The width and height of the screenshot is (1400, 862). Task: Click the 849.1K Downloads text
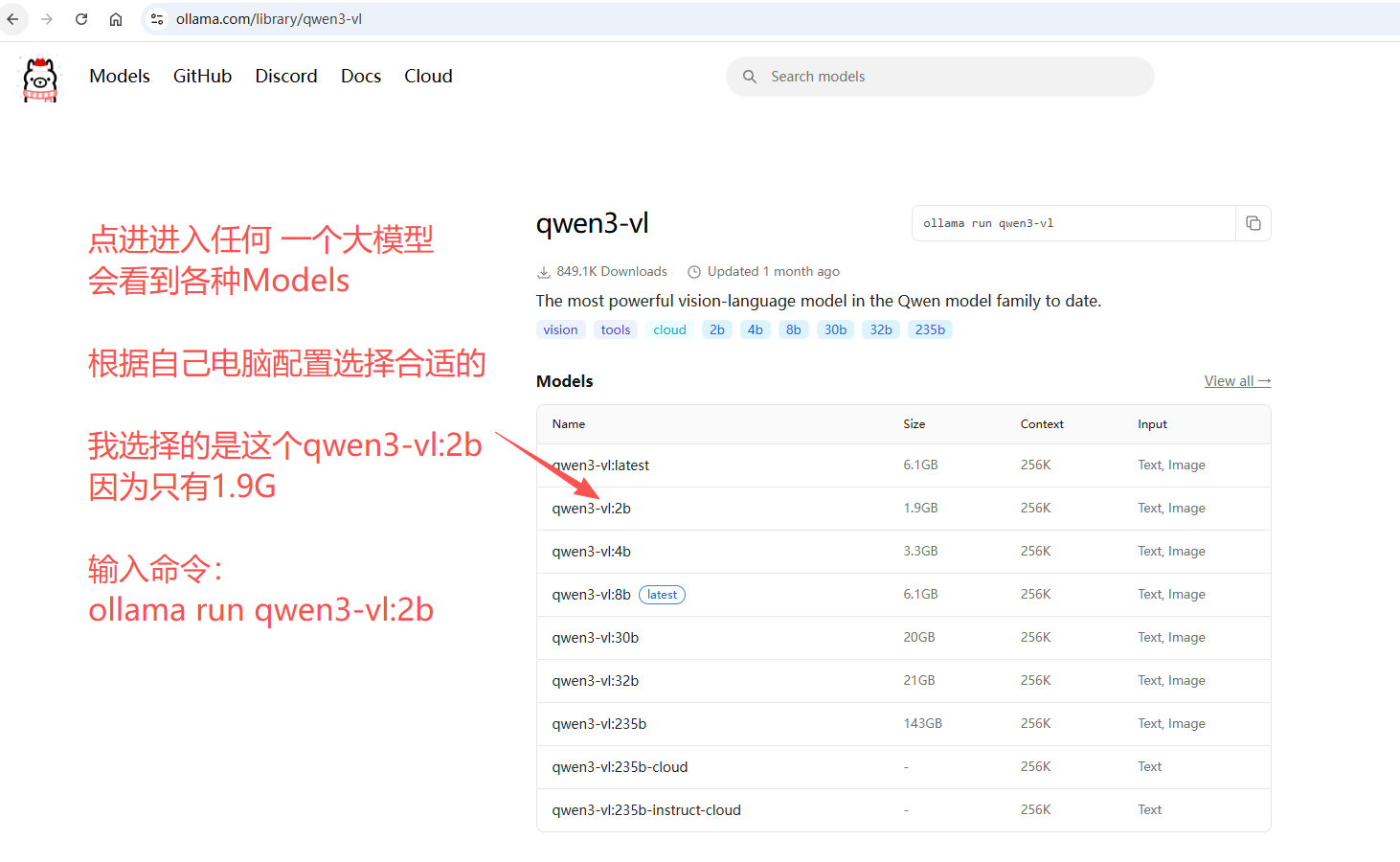click(x=612, y=272)
